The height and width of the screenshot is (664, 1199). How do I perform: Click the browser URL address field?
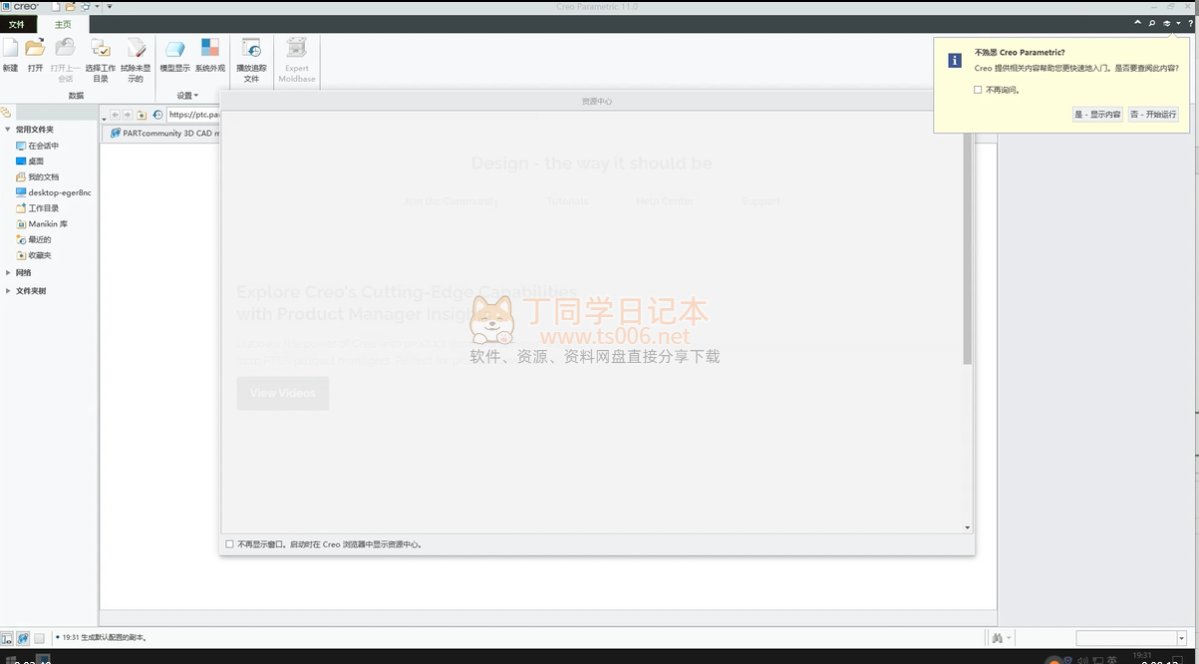click(193, 115)
